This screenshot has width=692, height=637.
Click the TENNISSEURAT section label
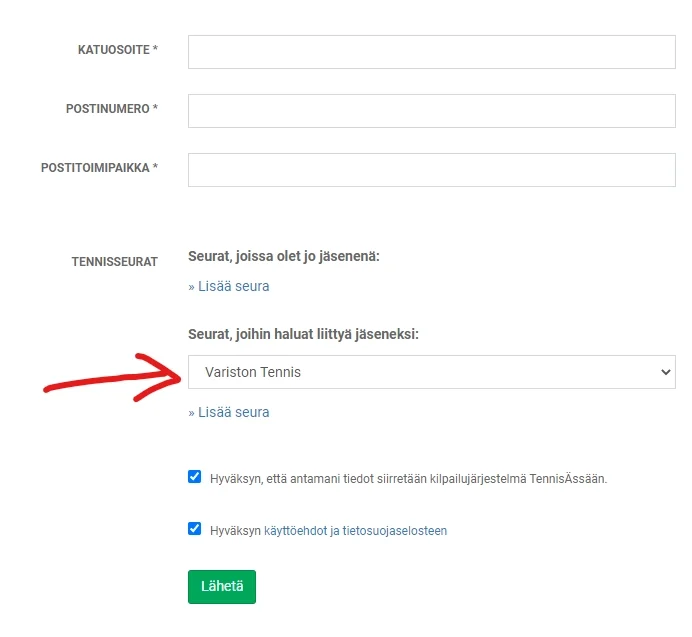(114, 261)
